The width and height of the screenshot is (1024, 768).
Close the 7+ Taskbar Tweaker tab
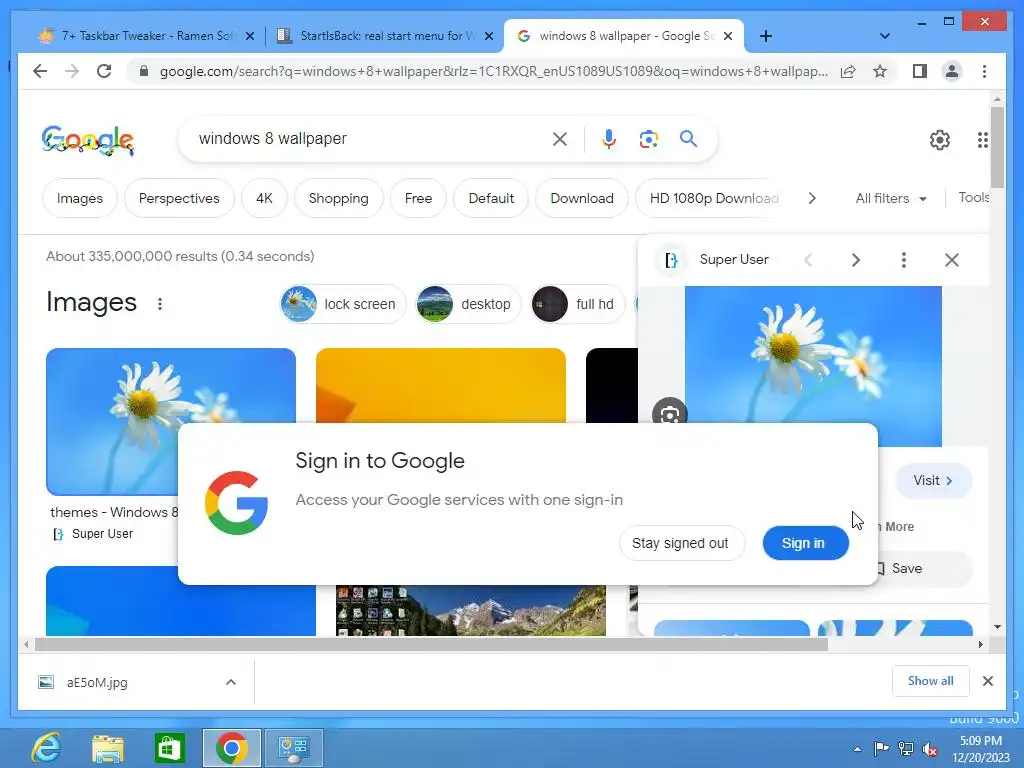coord(249,36)
